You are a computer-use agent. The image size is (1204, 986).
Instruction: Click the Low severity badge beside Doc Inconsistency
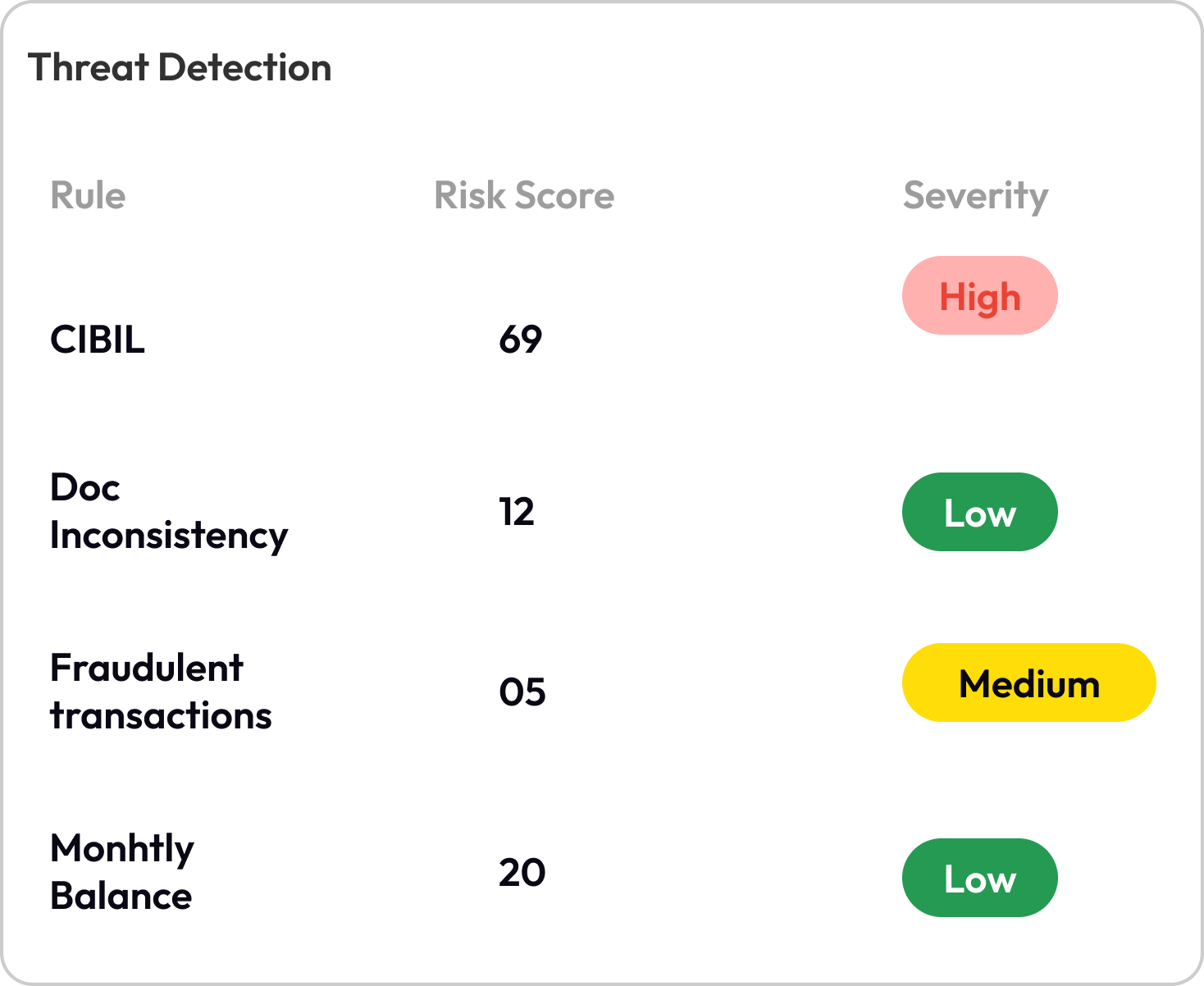pyautogui.click(x=979, y=513)
